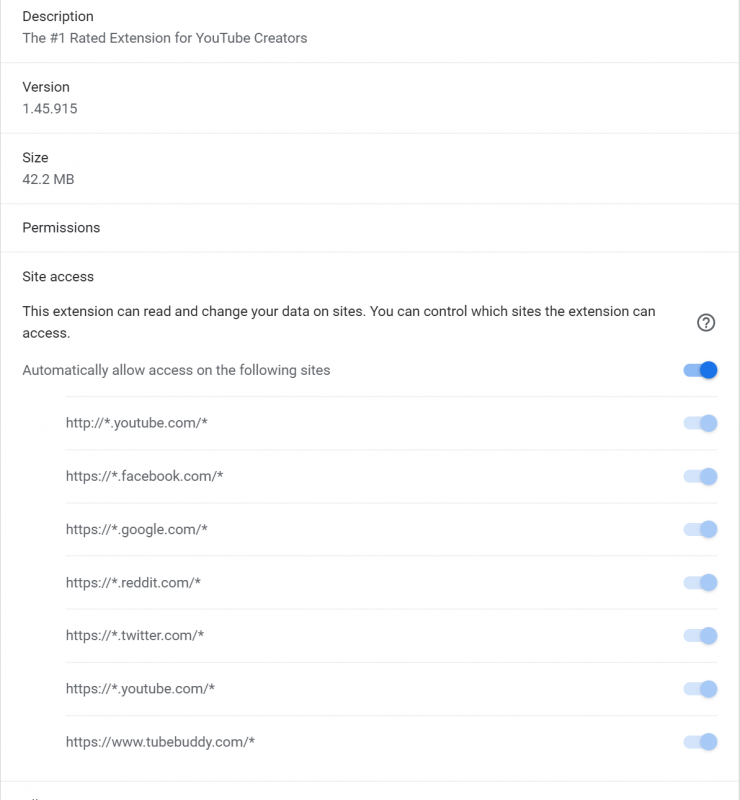This screenshot has width=740, height=800.
Task: Toggle automatically allow access on following sites
Action: pyautogui.click(x=700, y=370)
